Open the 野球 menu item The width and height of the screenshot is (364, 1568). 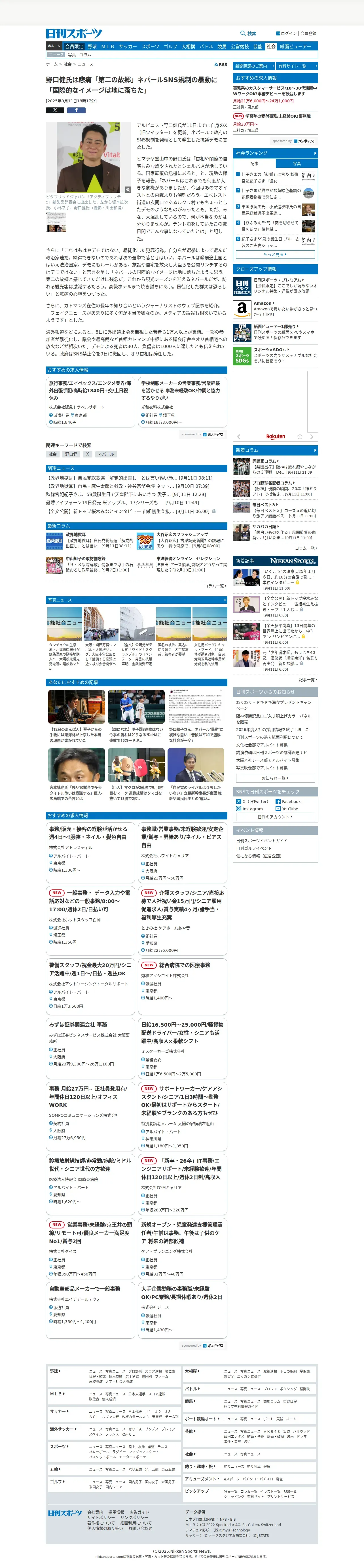92,46
